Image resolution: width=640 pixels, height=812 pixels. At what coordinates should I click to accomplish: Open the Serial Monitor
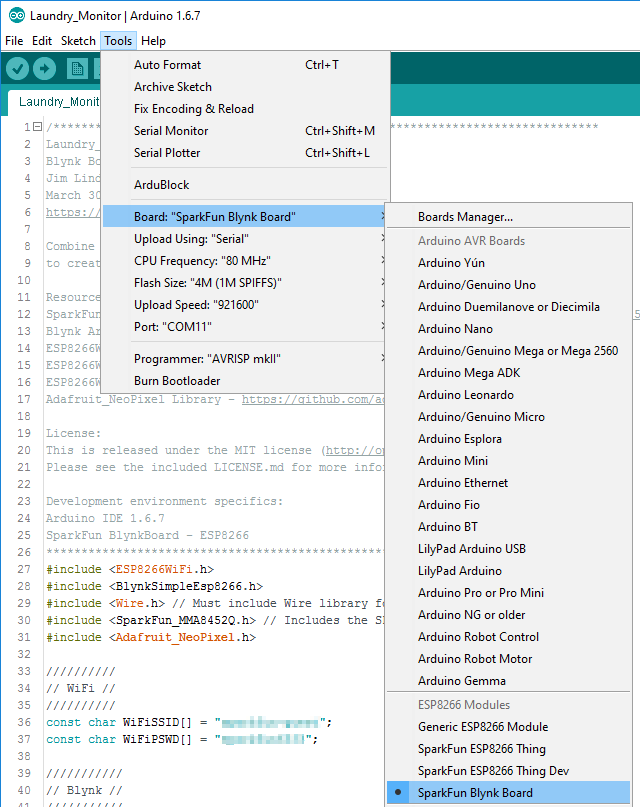pyautogui.click(x=245, y=130)
